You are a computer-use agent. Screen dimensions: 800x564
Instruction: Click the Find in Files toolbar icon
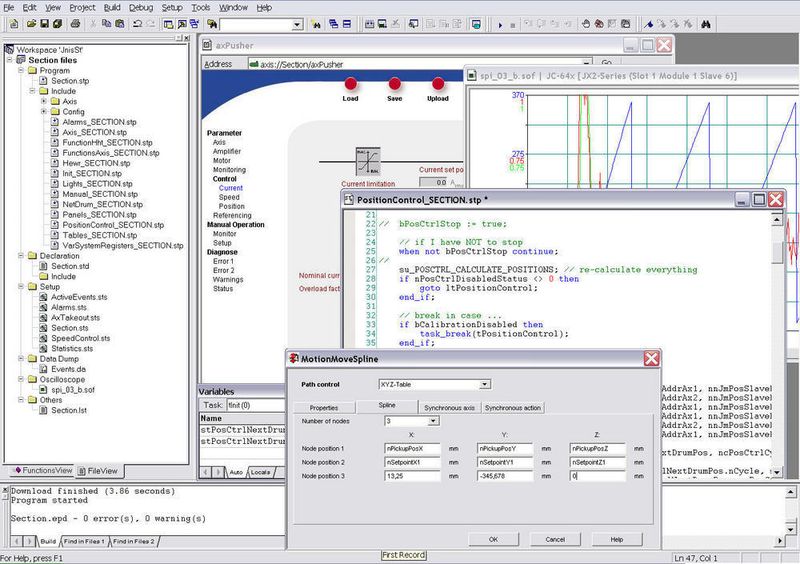pyautogui.click(x=212, y=23)
